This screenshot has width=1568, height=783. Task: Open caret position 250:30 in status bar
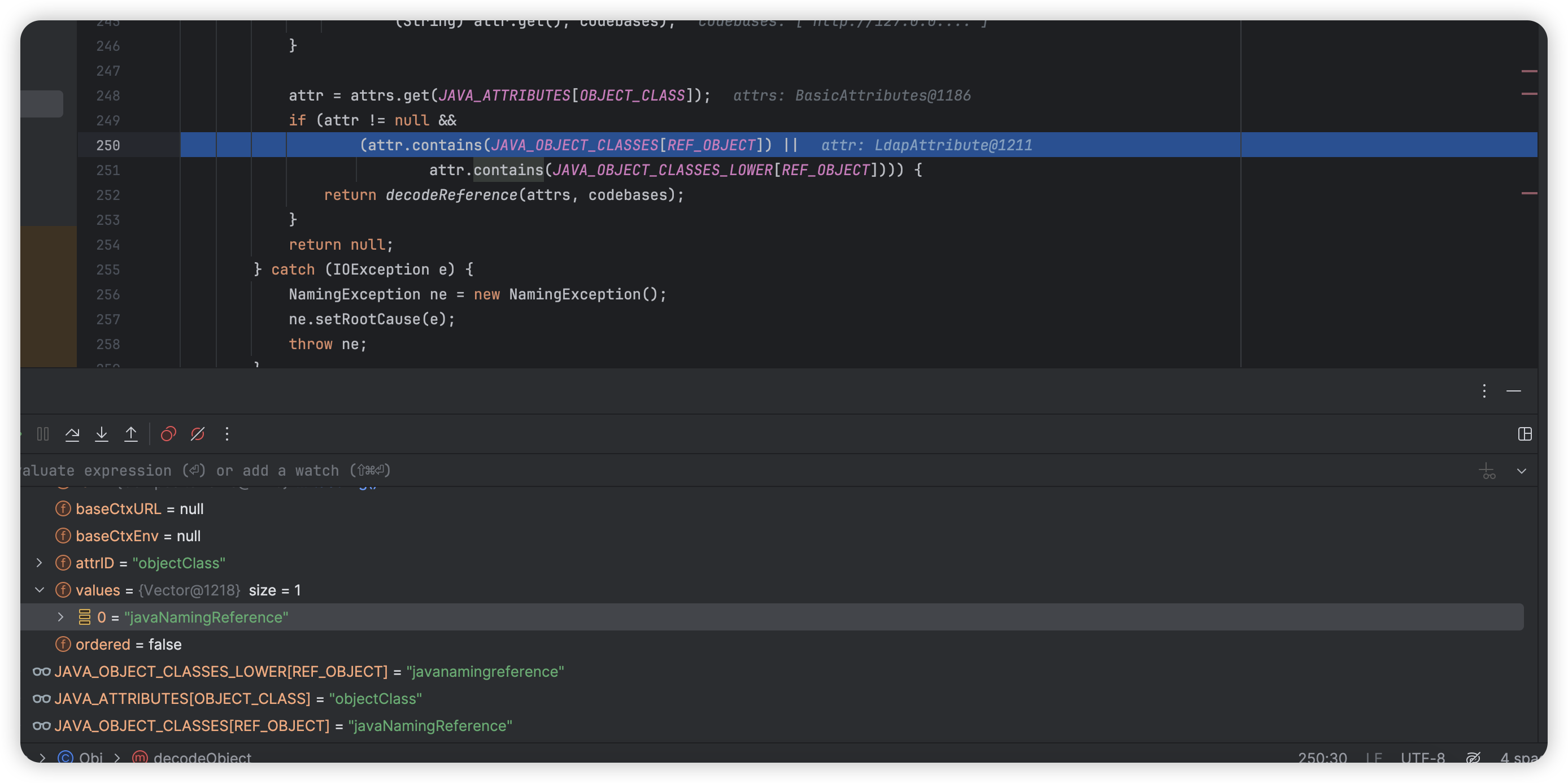pos(1322,758)
